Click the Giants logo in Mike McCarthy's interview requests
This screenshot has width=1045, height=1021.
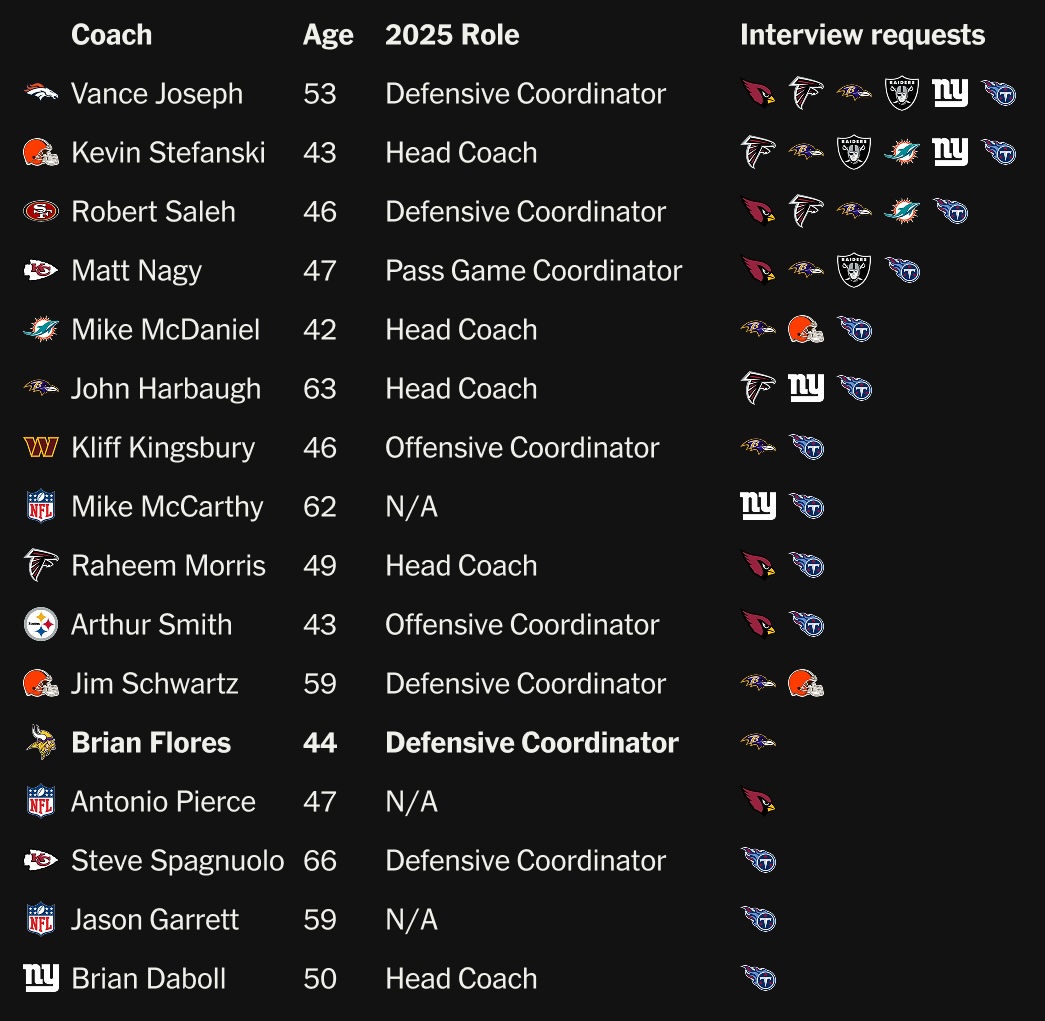(x=758, y=507)
